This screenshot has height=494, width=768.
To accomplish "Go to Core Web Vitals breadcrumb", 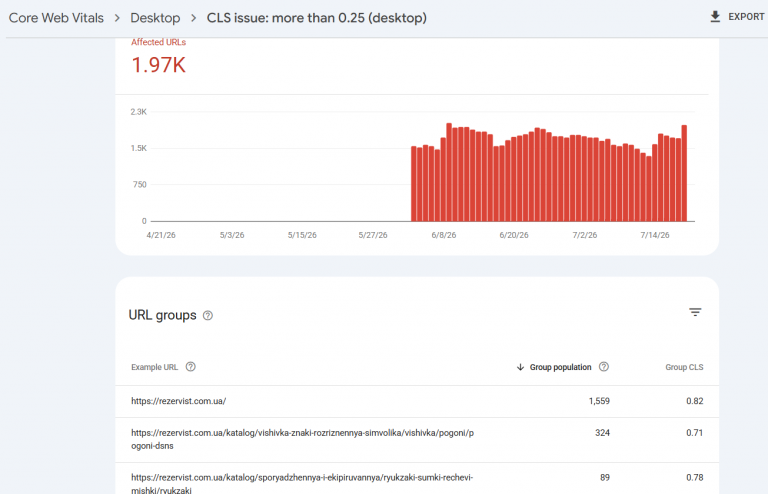I will click(56, 18).
